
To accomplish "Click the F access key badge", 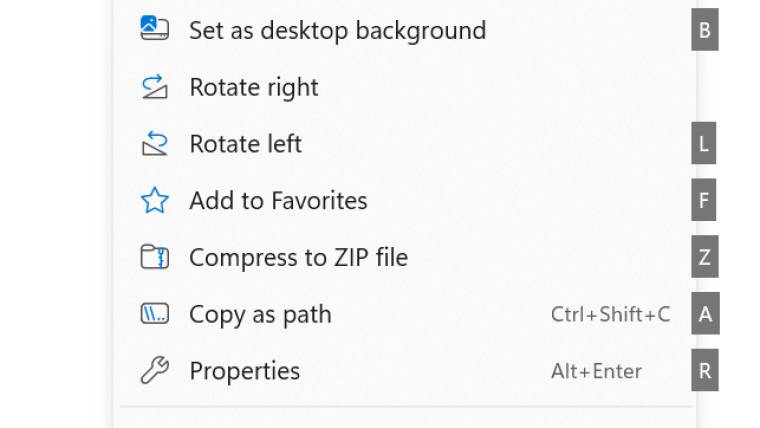I will pos(704,200).
